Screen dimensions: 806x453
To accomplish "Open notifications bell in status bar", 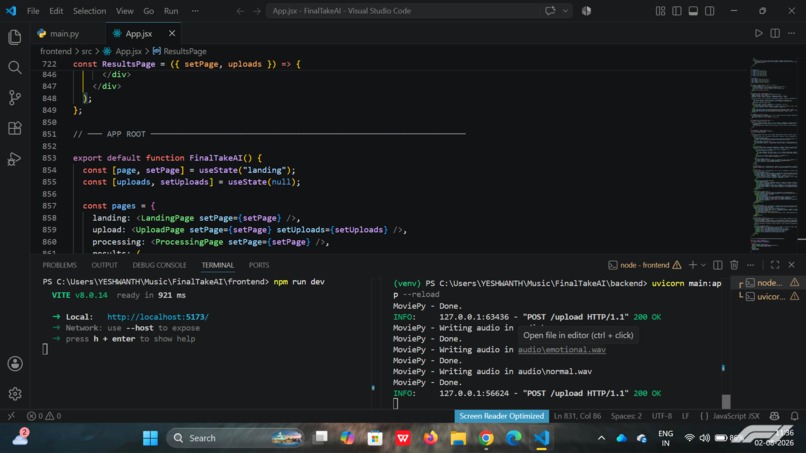I will pos(794,416).
